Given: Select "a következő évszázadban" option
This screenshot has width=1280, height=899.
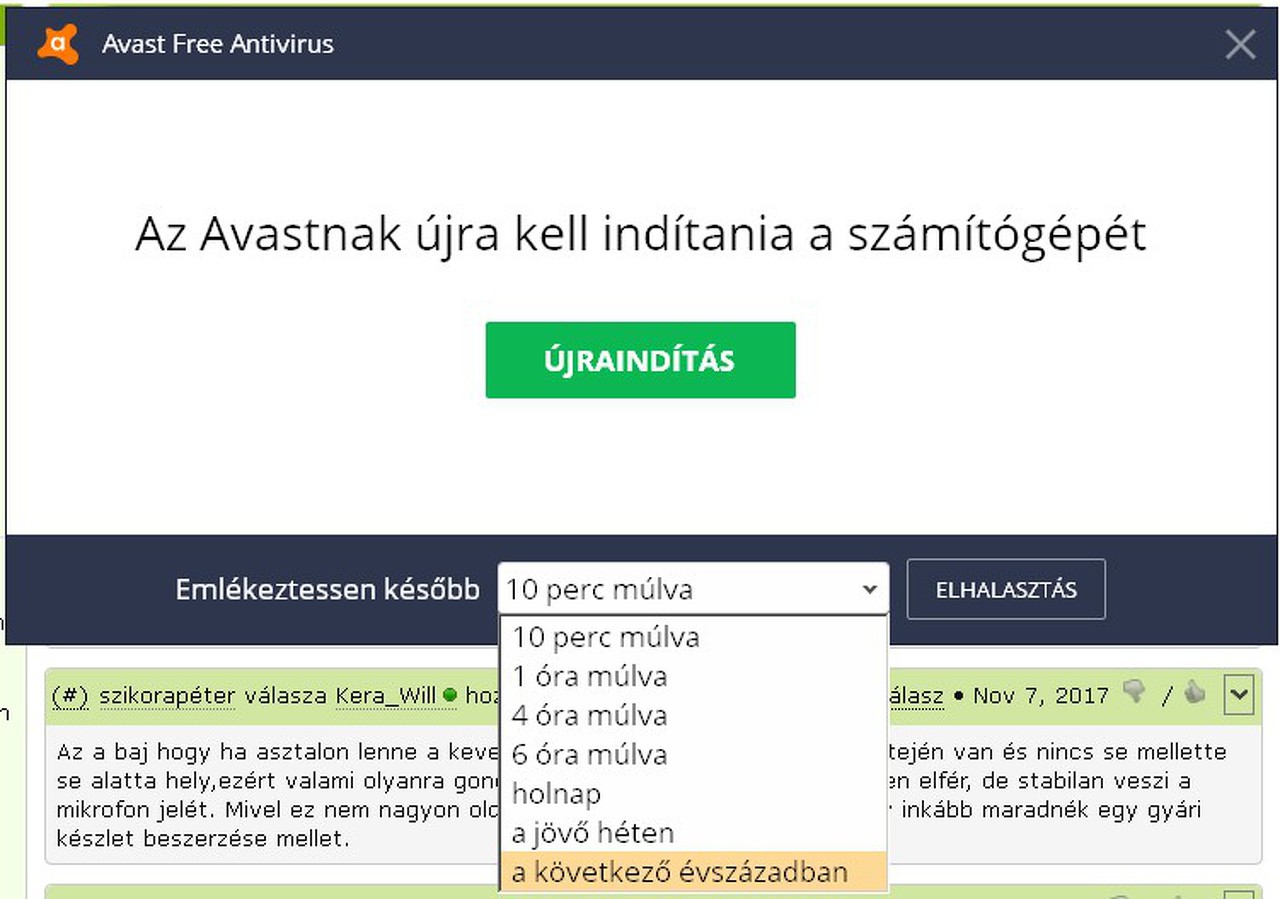Looking at the screenshot, I should pos(693,871).
